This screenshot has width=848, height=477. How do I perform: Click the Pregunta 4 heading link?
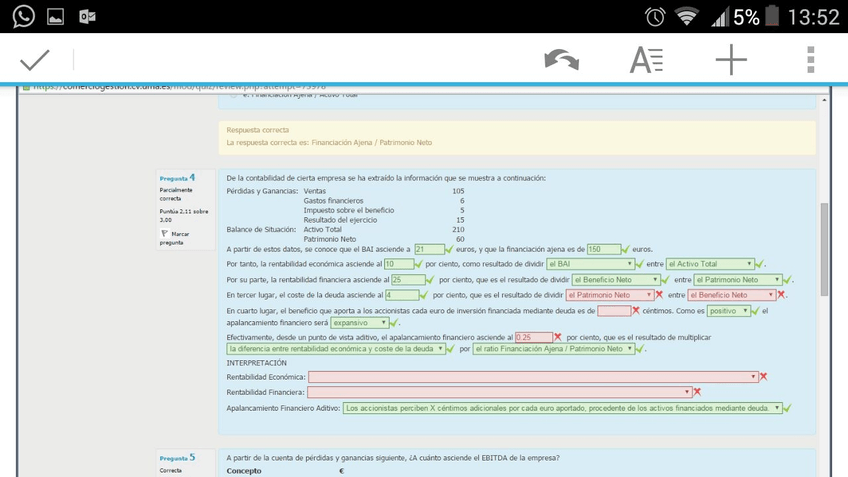coord(177,178)
